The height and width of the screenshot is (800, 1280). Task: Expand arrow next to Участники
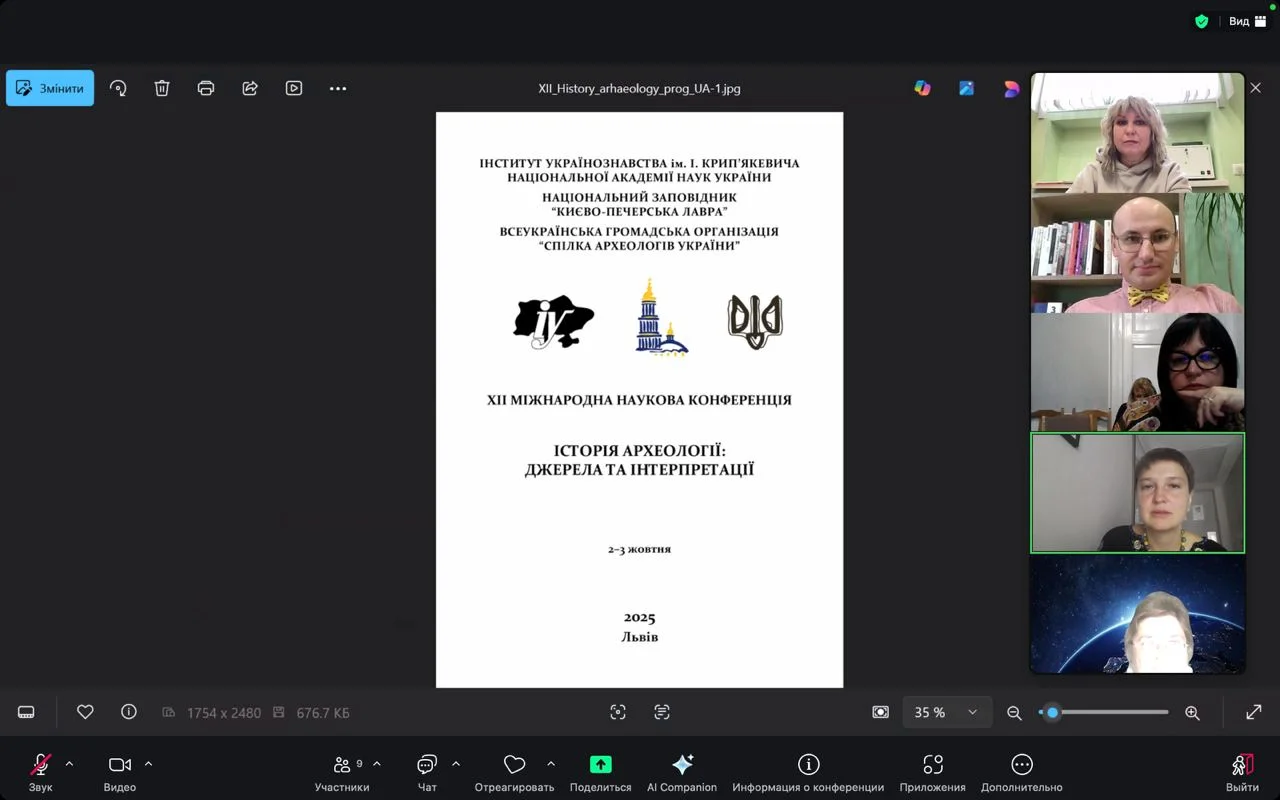(377, 764)
